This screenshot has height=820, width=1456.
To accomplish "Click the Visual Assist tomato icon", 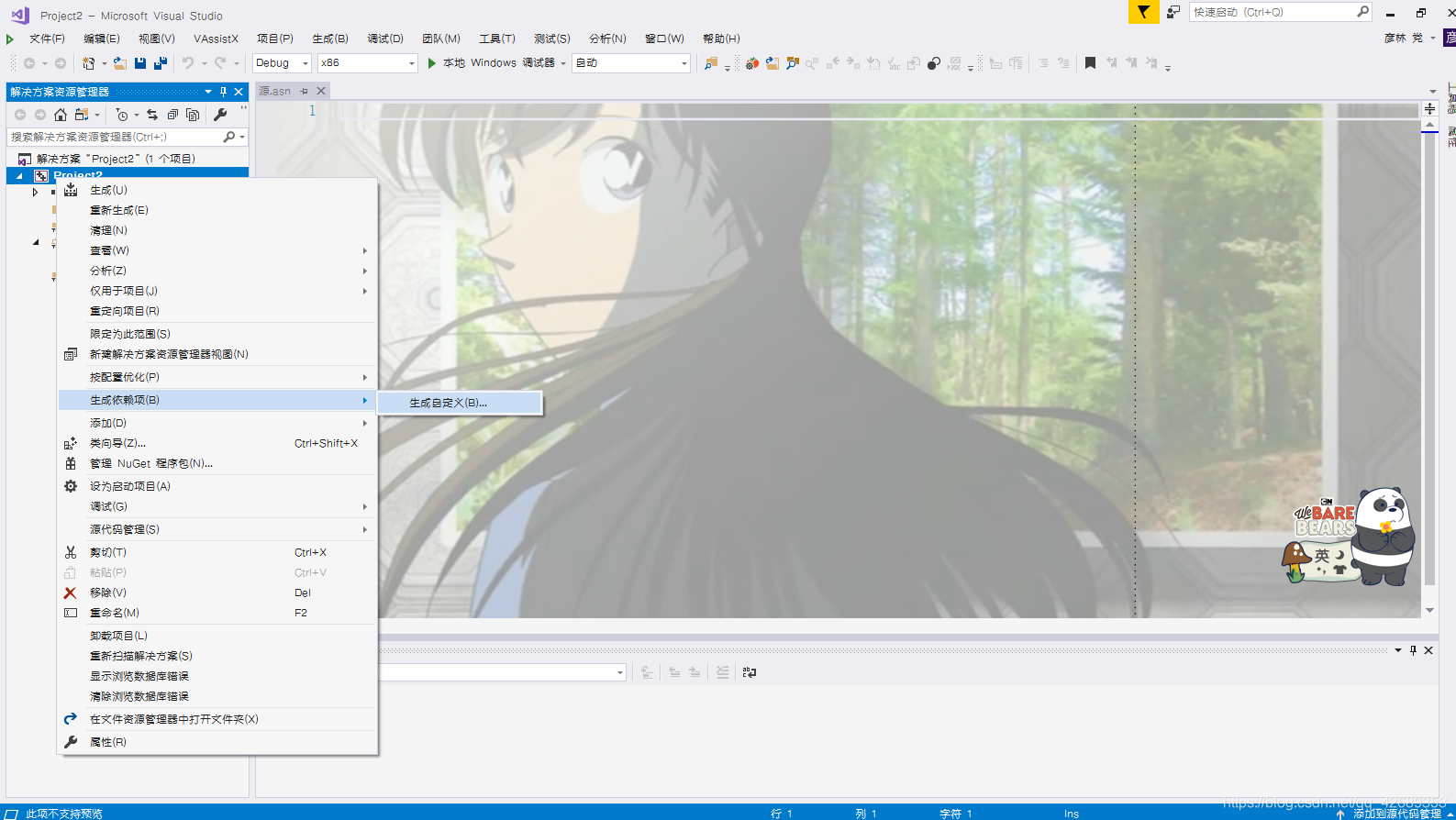I will pos(751,63).
